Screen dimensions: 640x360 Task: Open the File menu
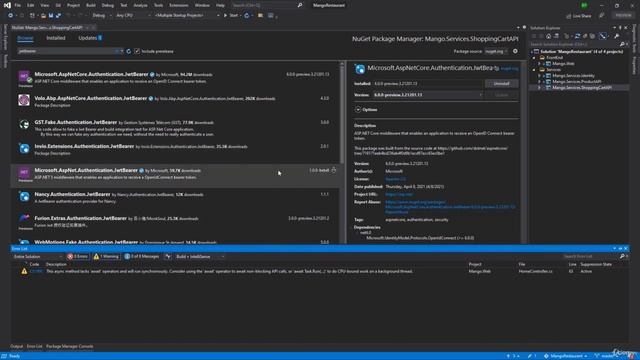click(18, 5)
